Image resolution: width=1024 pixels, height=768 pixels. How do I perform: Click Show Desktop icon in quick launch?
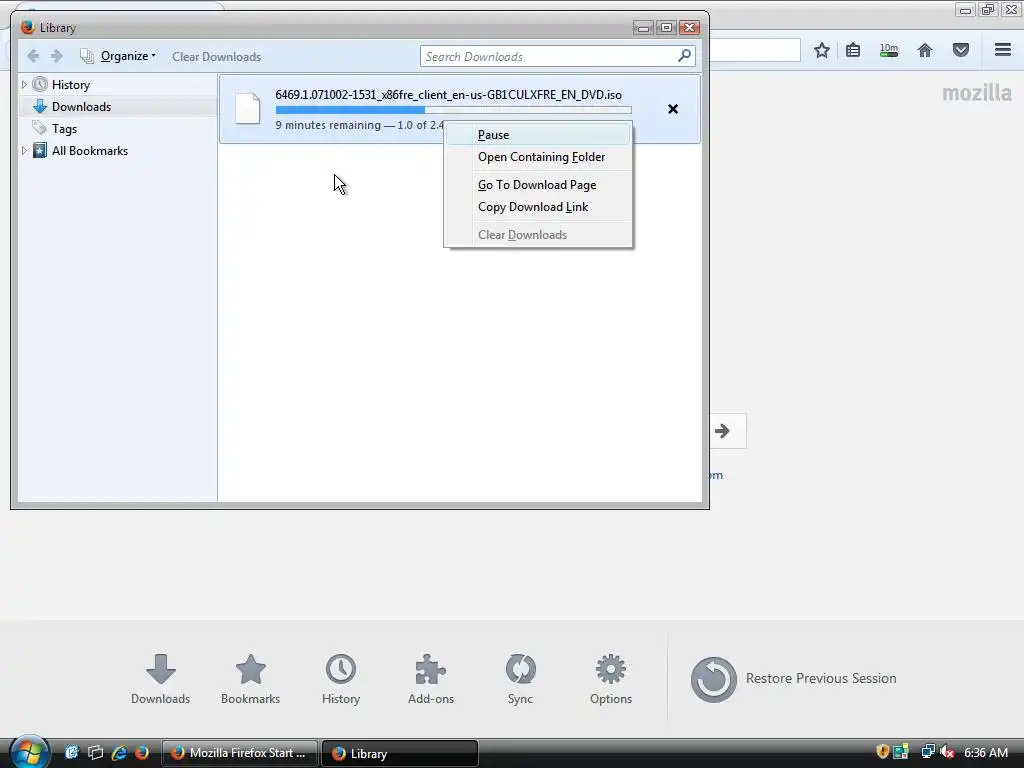pyautogui.click(x=71, y=753)
